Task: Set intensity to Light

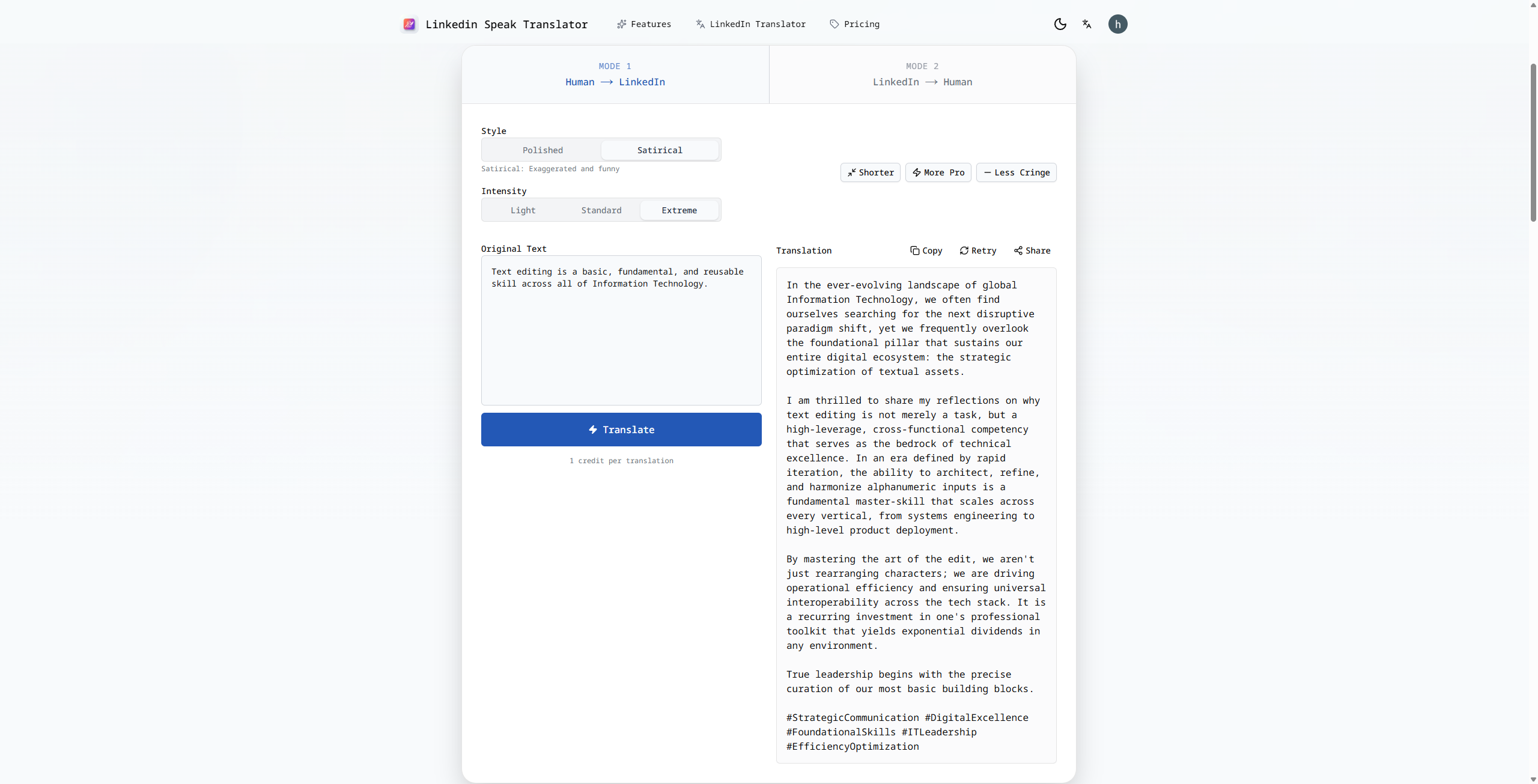Action: 523,210
